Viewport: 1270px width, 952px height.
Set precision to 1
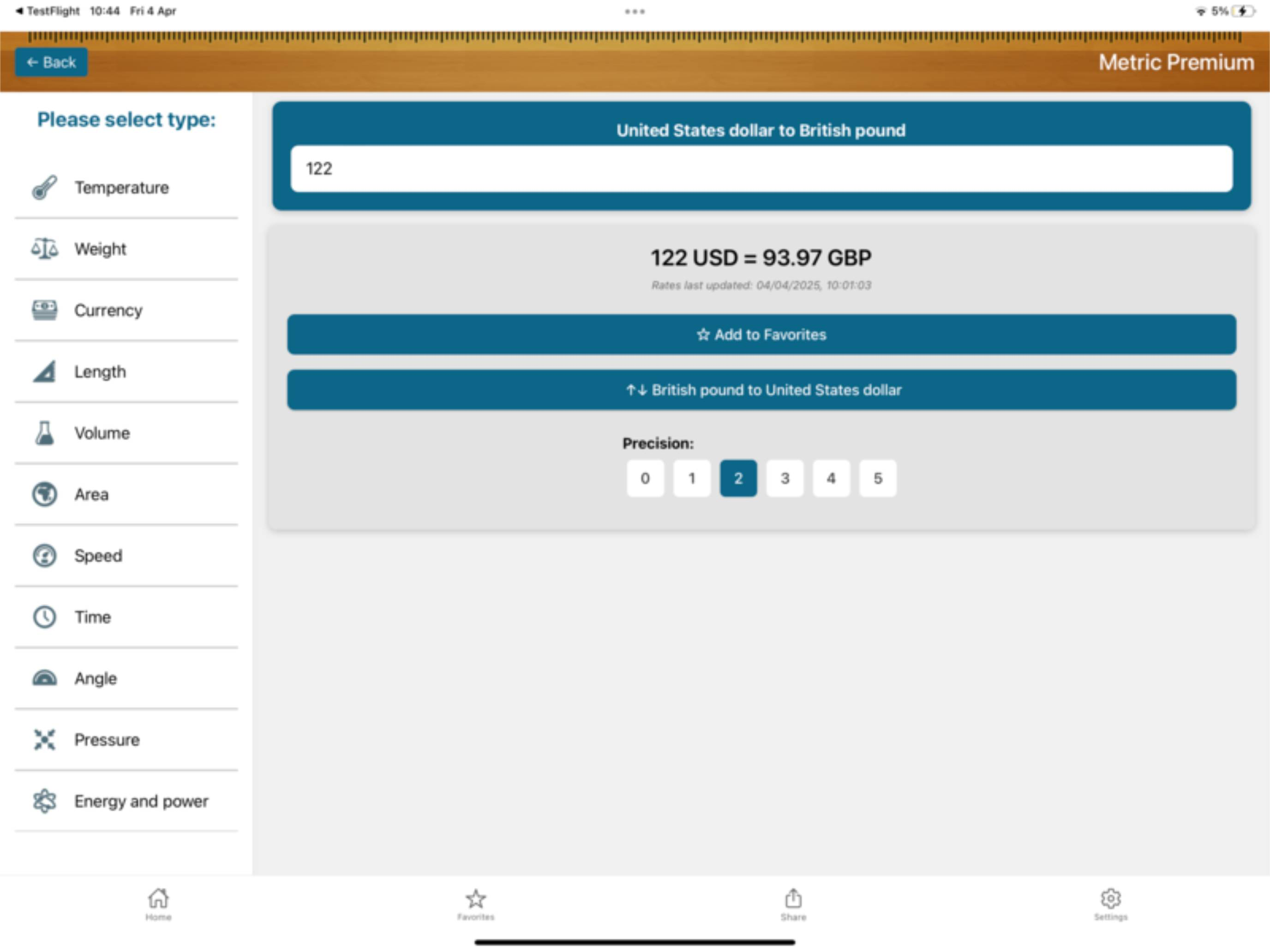[x=692, y=479]
